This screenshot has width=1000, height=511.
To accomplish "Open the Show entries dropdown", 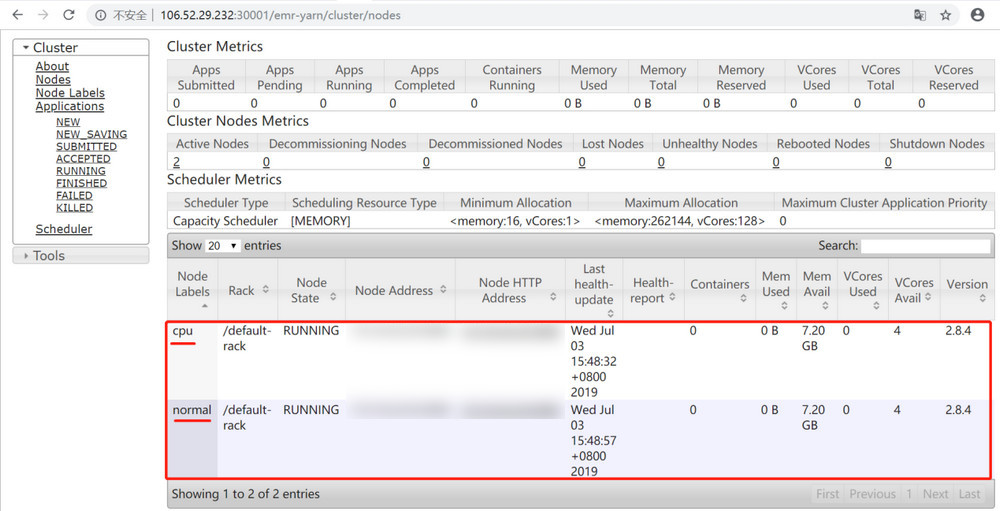I will [222, 246].
